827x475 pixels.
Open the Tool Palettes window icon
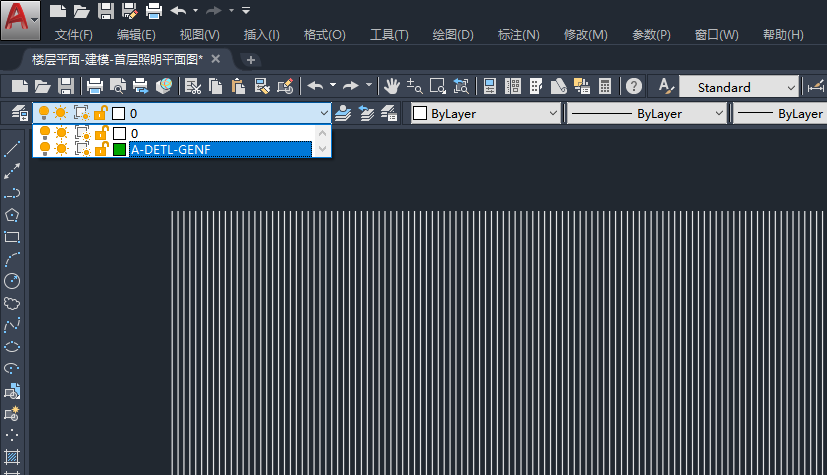pyautogui.click(x=536, y=86)
